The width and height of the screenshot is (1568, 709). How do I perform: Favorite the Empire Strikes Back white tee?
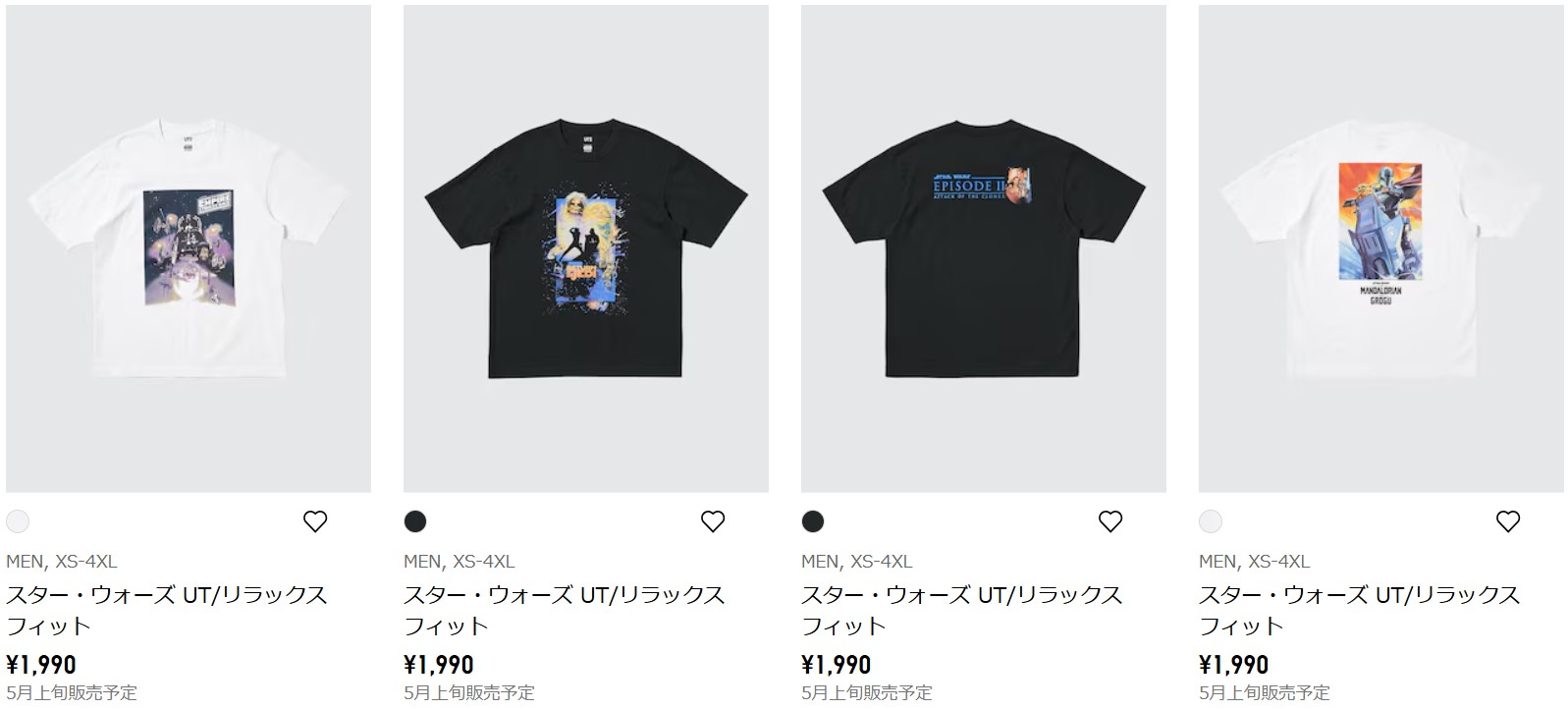point(315,521)
